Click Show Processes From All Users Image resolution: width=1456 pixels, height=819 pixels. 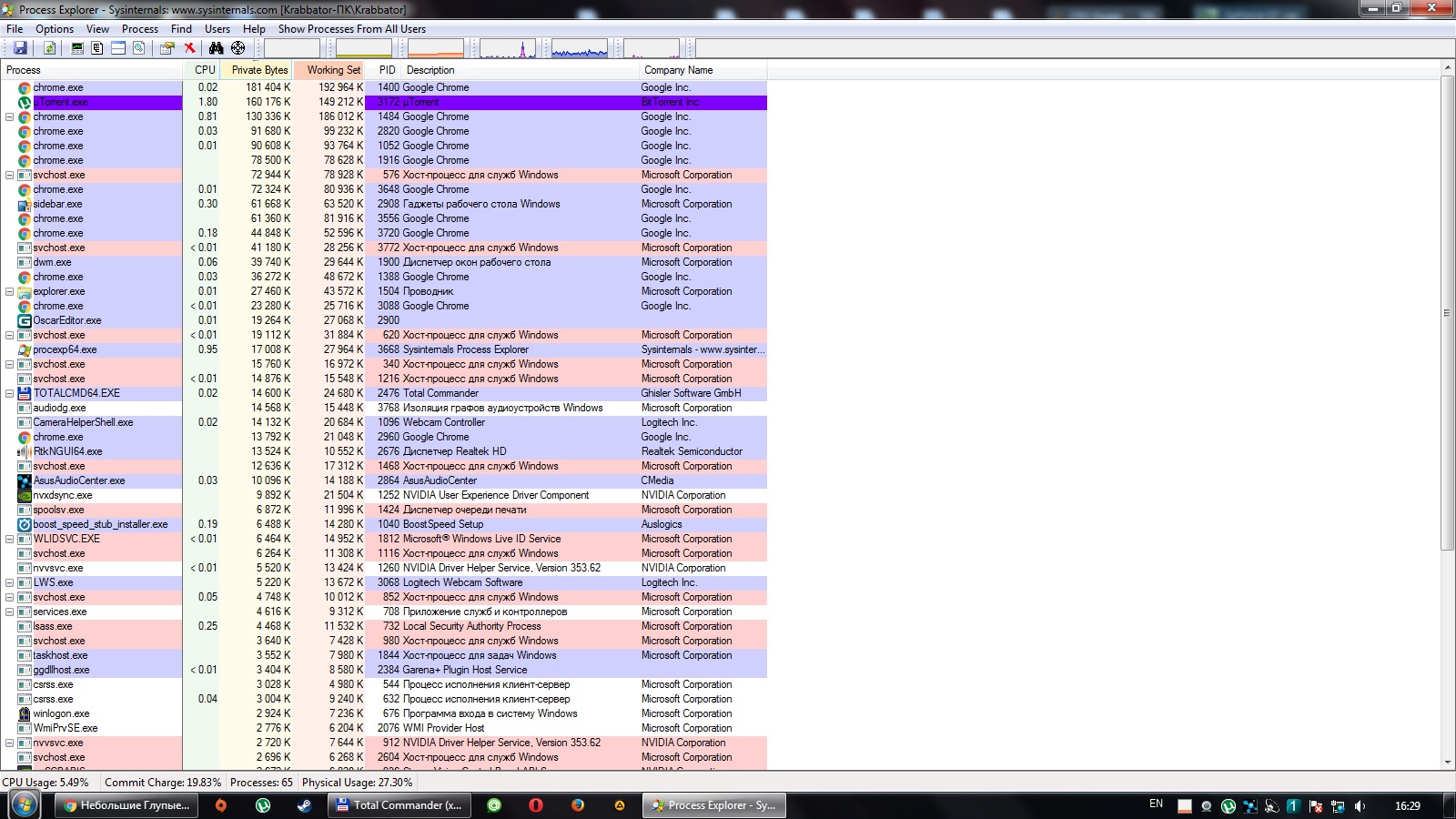tap(351, 29)
